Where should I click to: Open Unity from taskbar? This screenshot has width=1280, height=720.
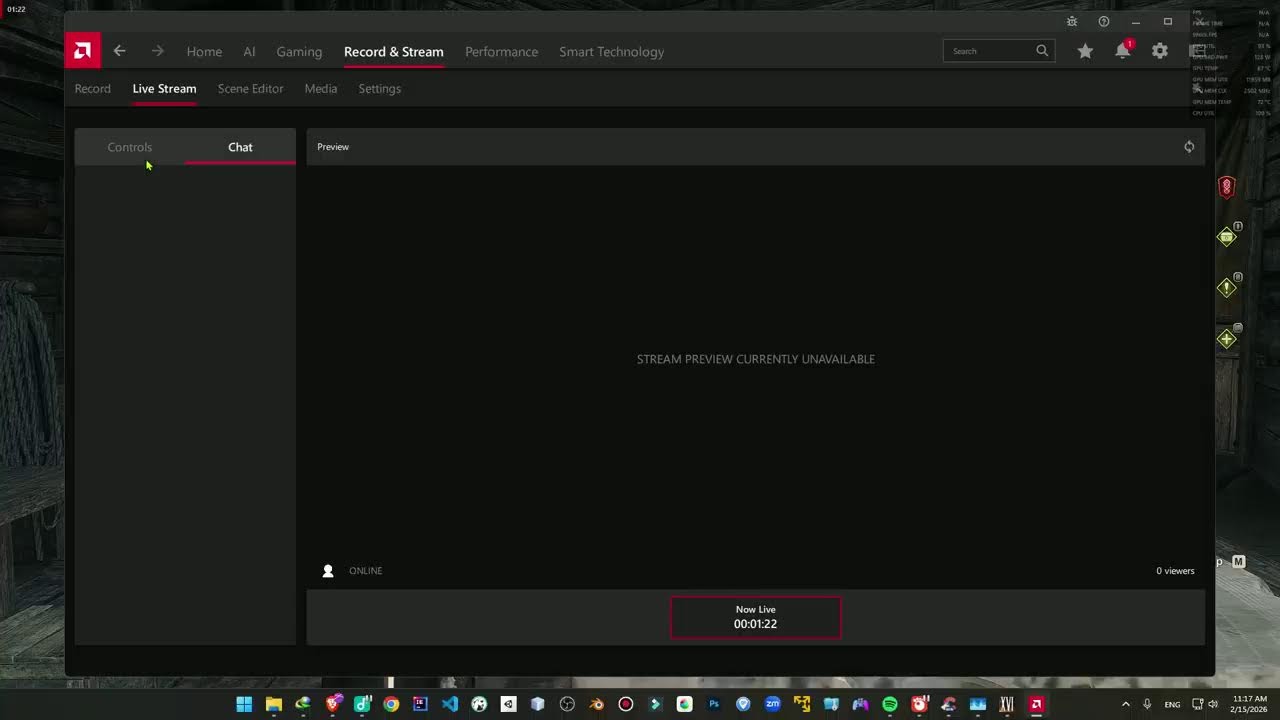click(508, 704)
